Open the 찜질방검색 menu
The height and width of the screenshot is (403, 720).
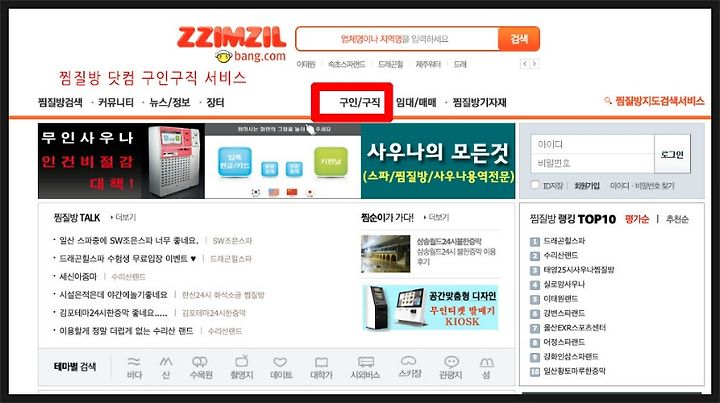60,102
